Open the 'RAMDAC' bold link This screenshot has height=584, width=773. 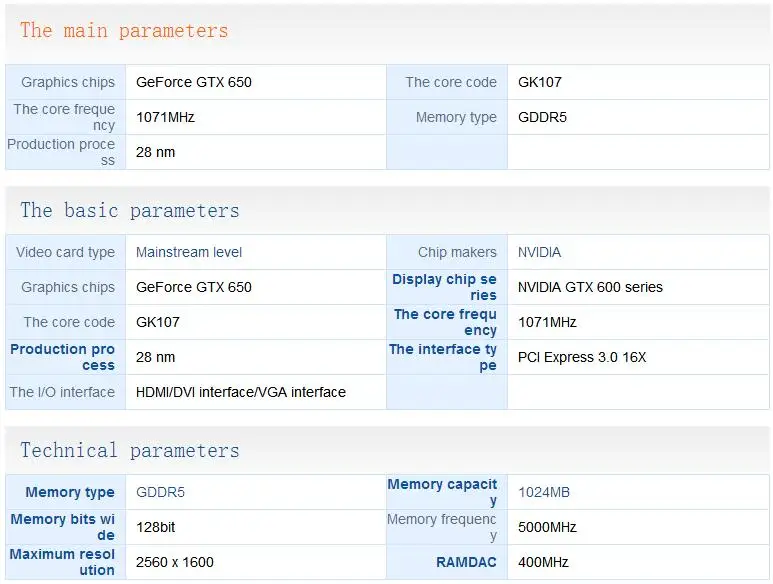click(x=466, y=562)
